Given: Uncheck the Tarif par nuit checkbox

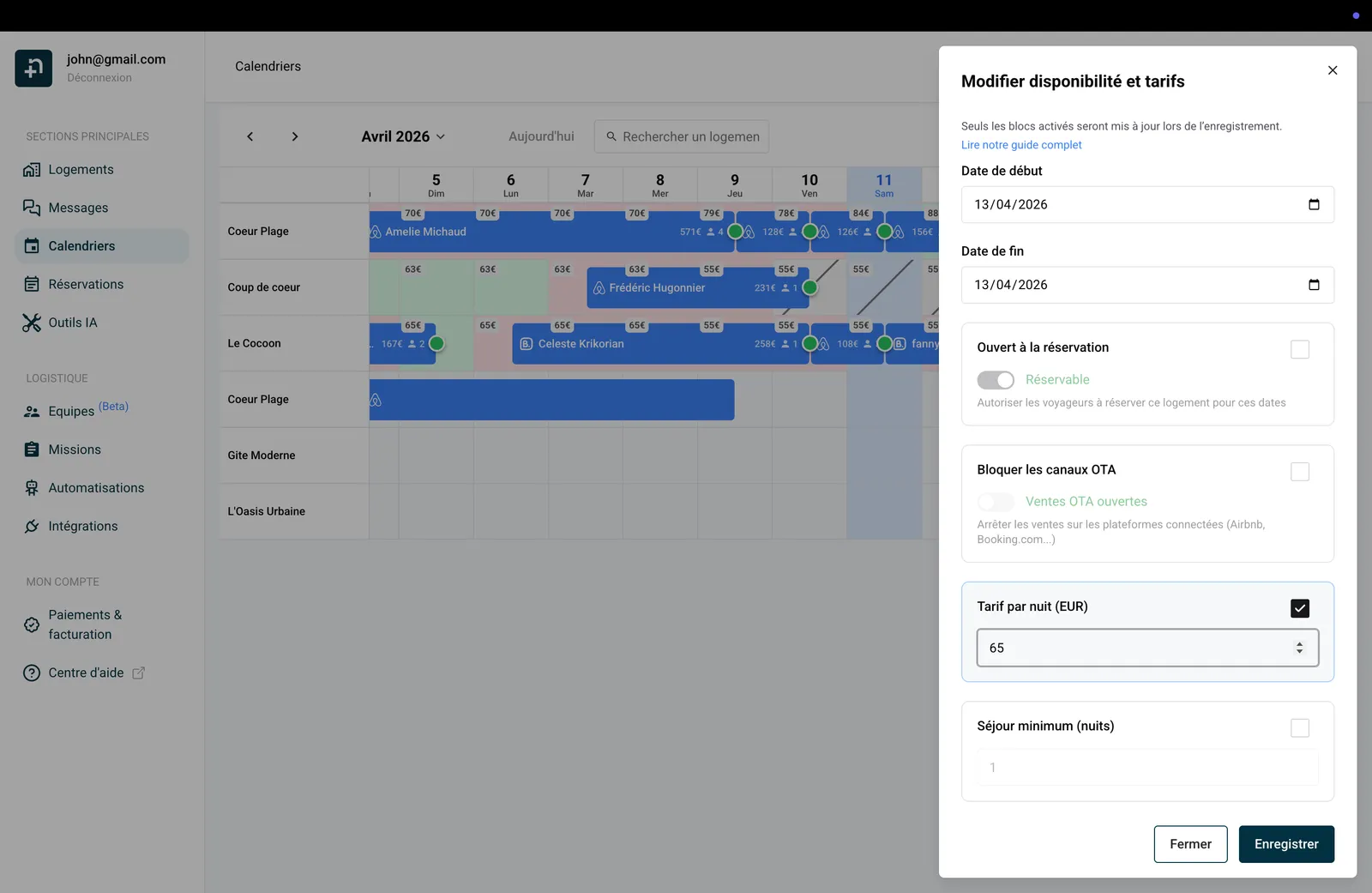Looking at the screenshot, I should click(x=1300, y=608).
